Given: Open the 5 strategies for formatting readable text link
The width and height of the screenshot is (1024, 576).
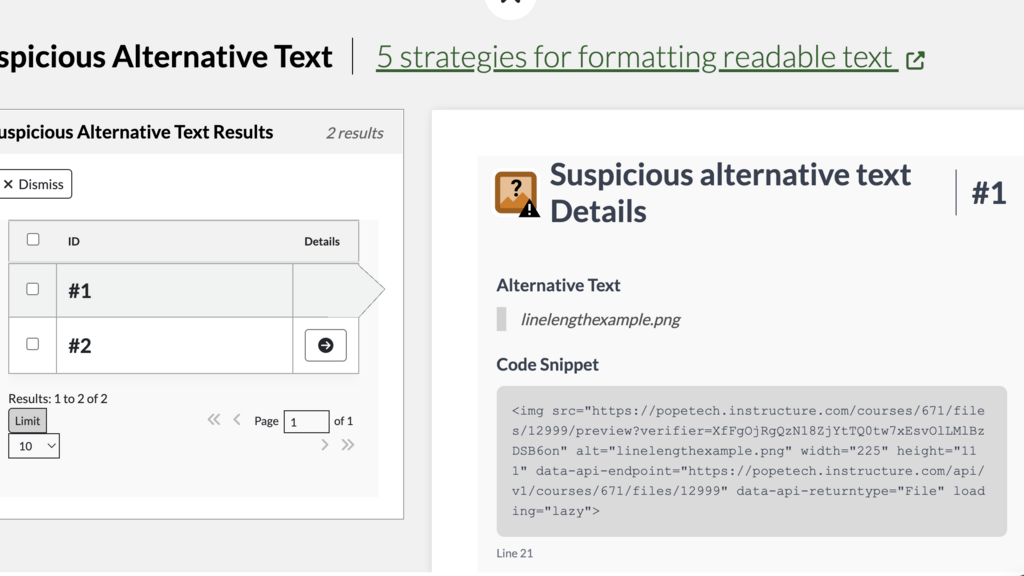Looking at the screenshot, I should pos(635,58).
